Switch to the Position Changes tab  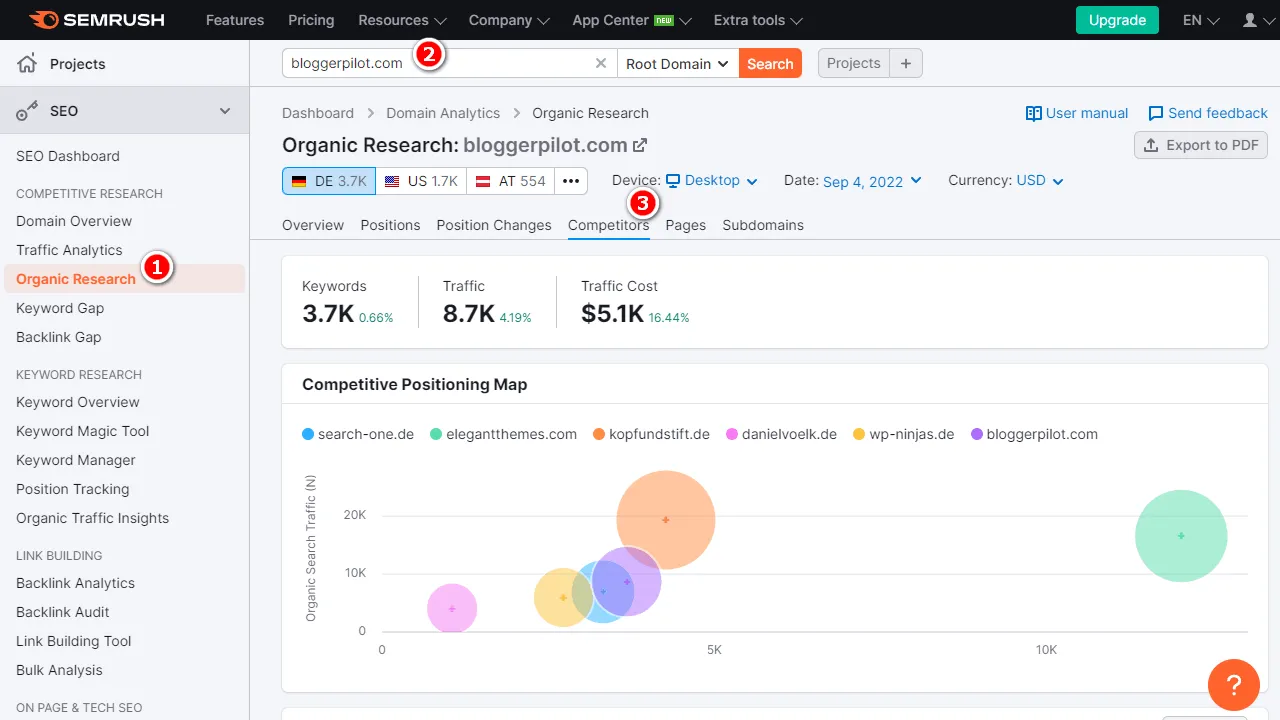(x=494, y=225)
